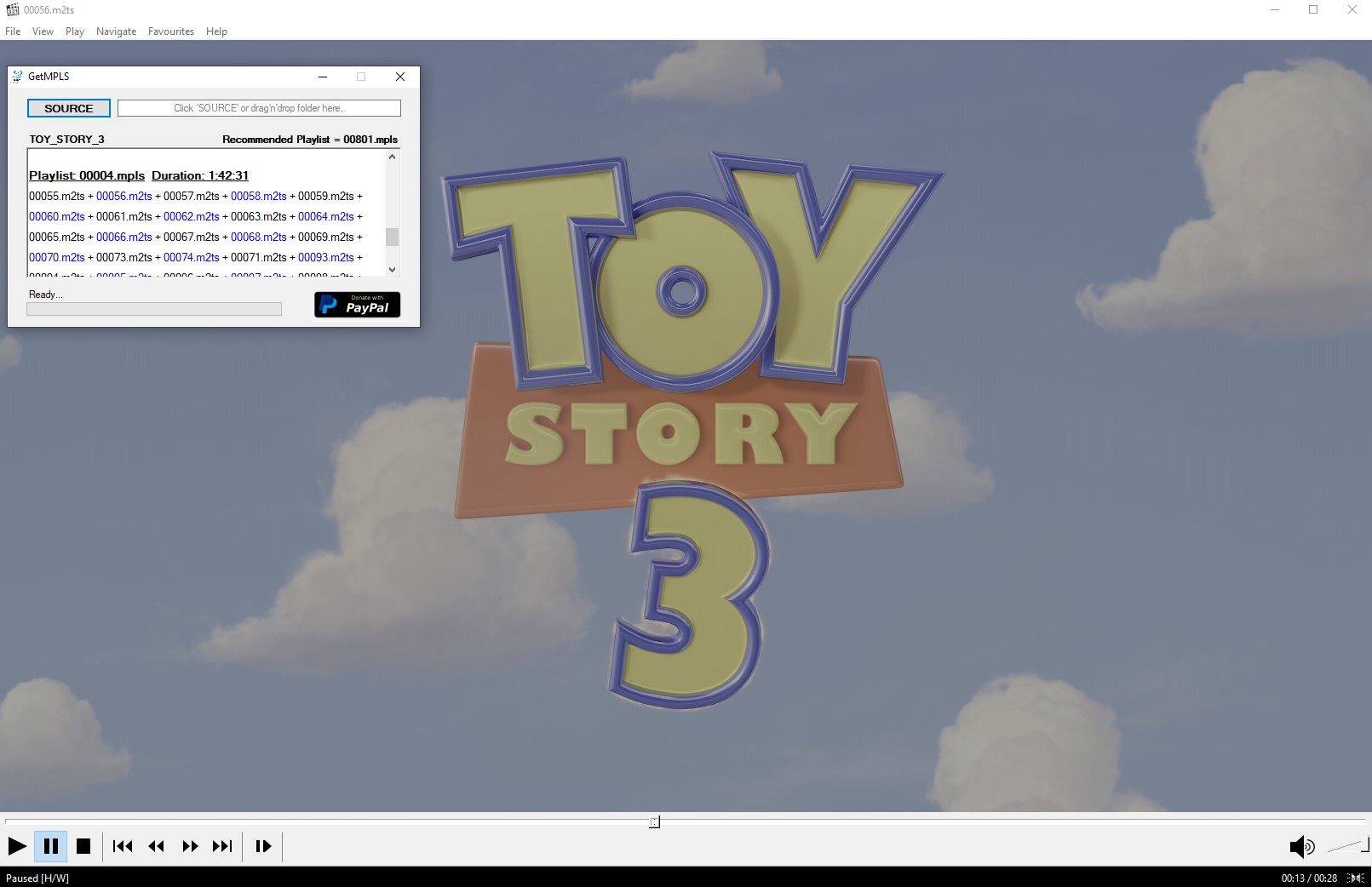The height and width of the screenshot is (887, 1372).
Task: Open the 00056.m2ts link
Action: click(x=123, y=196)
